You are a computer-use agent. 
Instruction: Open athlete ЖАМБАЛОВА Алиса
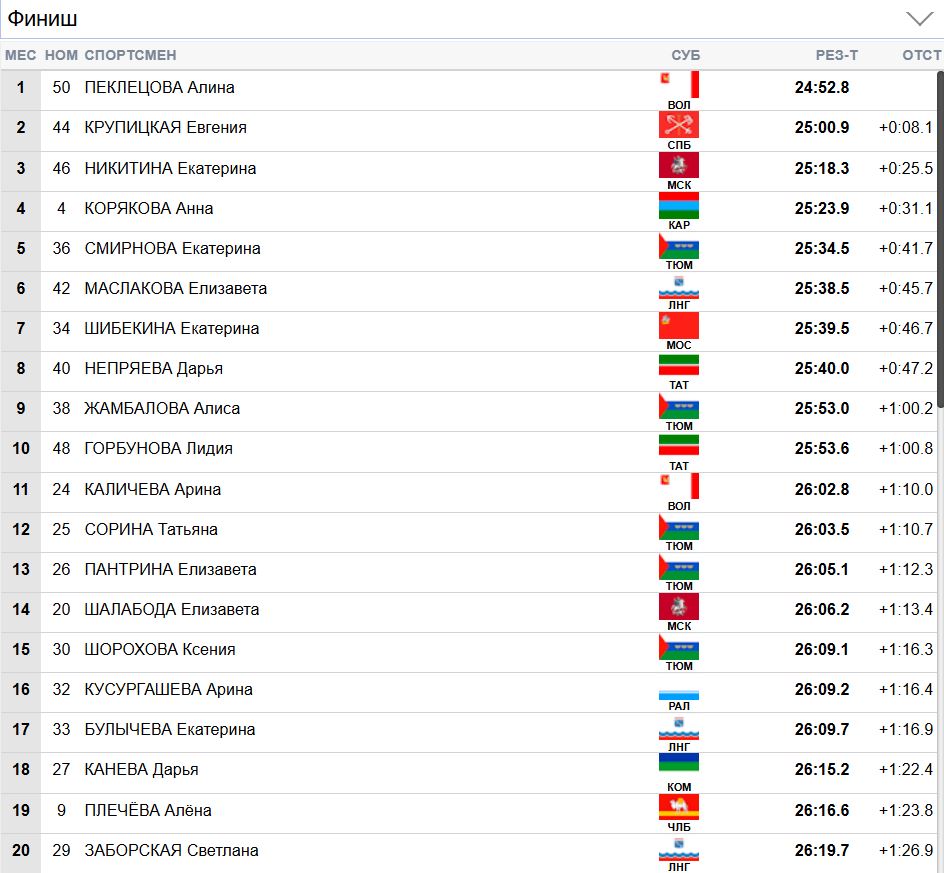tap(162, 409)
